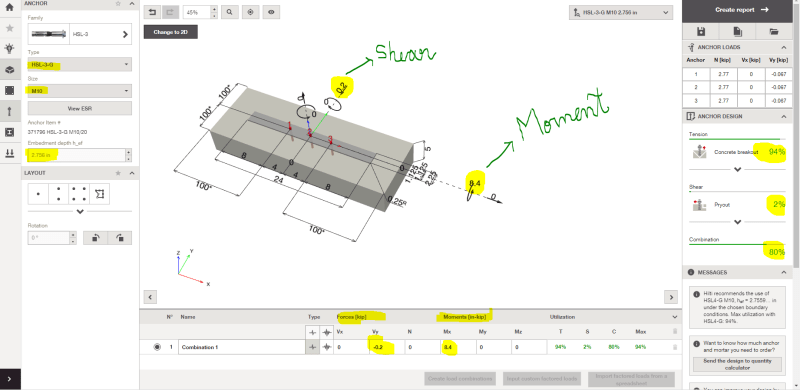Expand the Tension design details
The height and width of the screenshot is (390, 800).
(x=737, y=169)
